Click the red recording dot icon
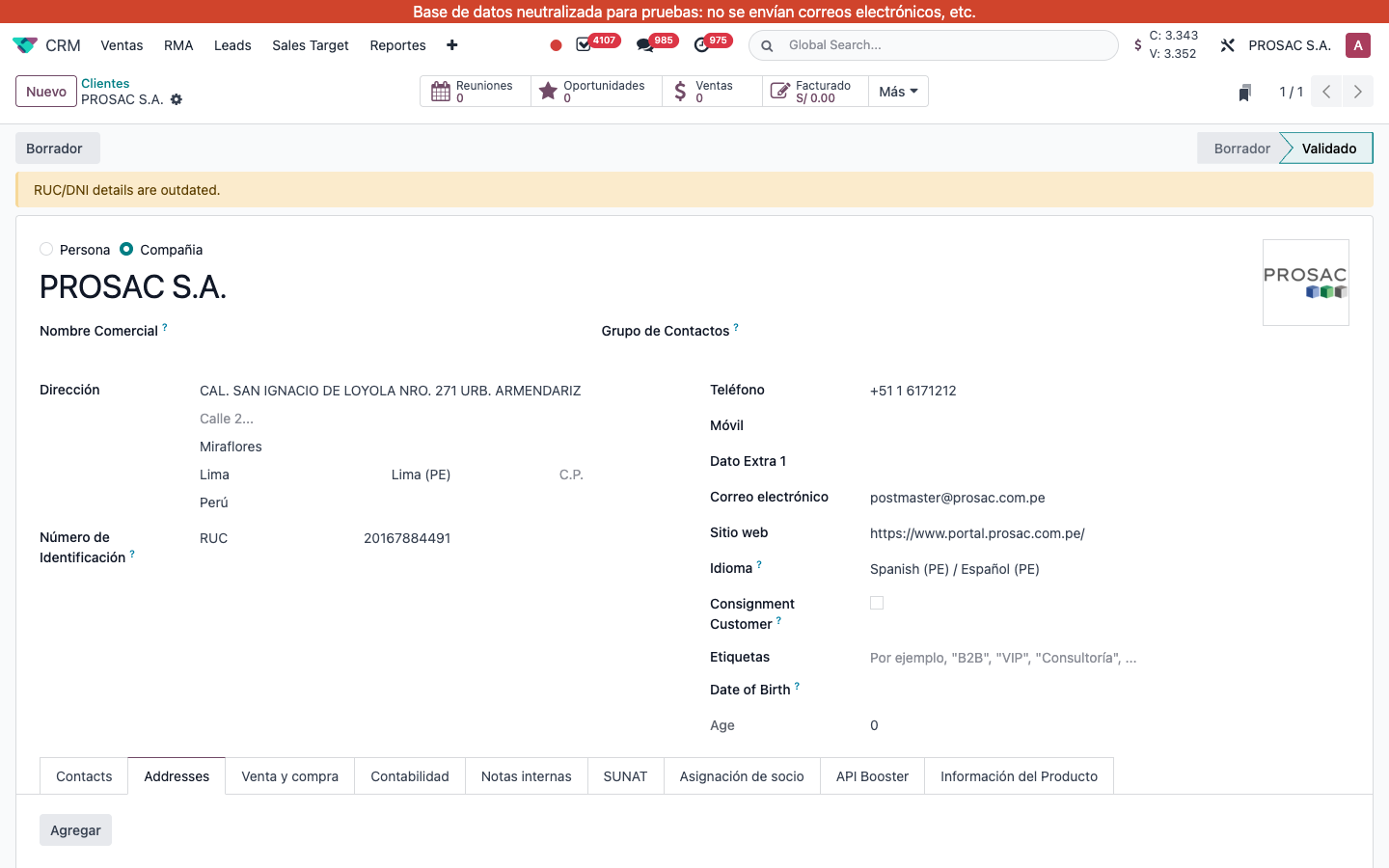The height and width of the screenshot is (868, 1389). (x=556, y=45)
